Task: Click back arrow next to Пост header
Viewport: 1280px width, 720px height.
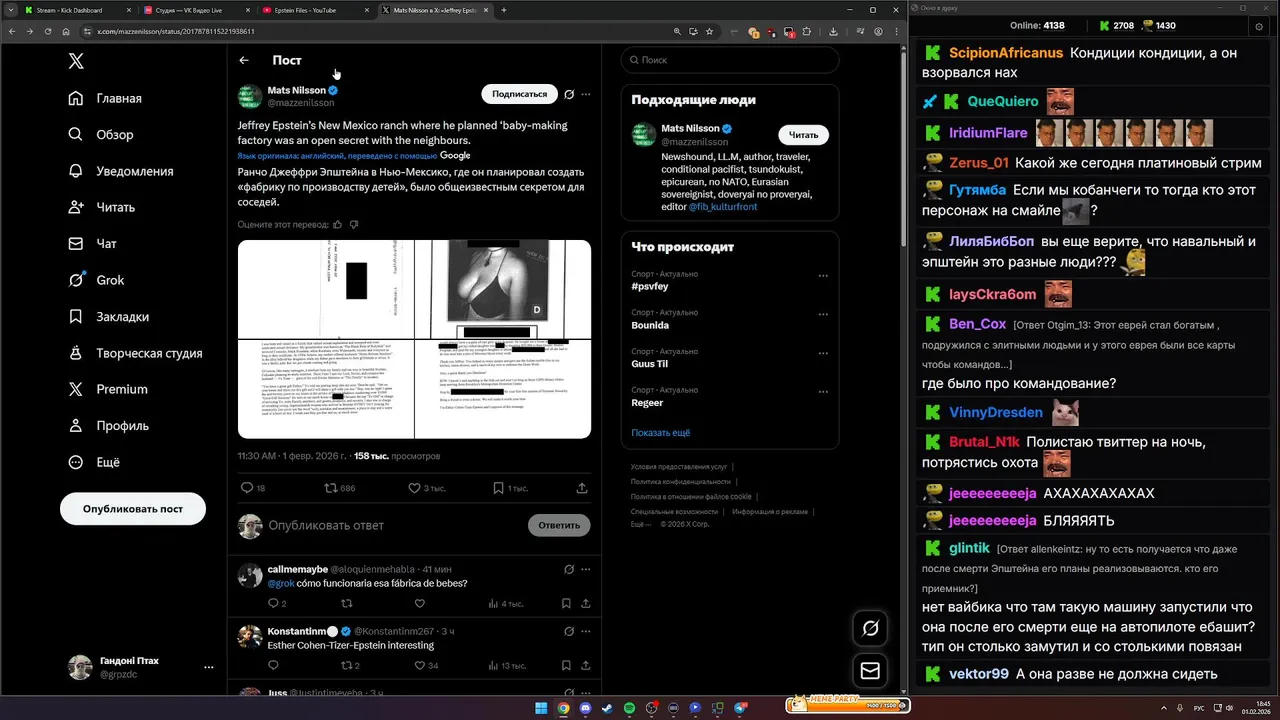Action: tap(244, 61)
